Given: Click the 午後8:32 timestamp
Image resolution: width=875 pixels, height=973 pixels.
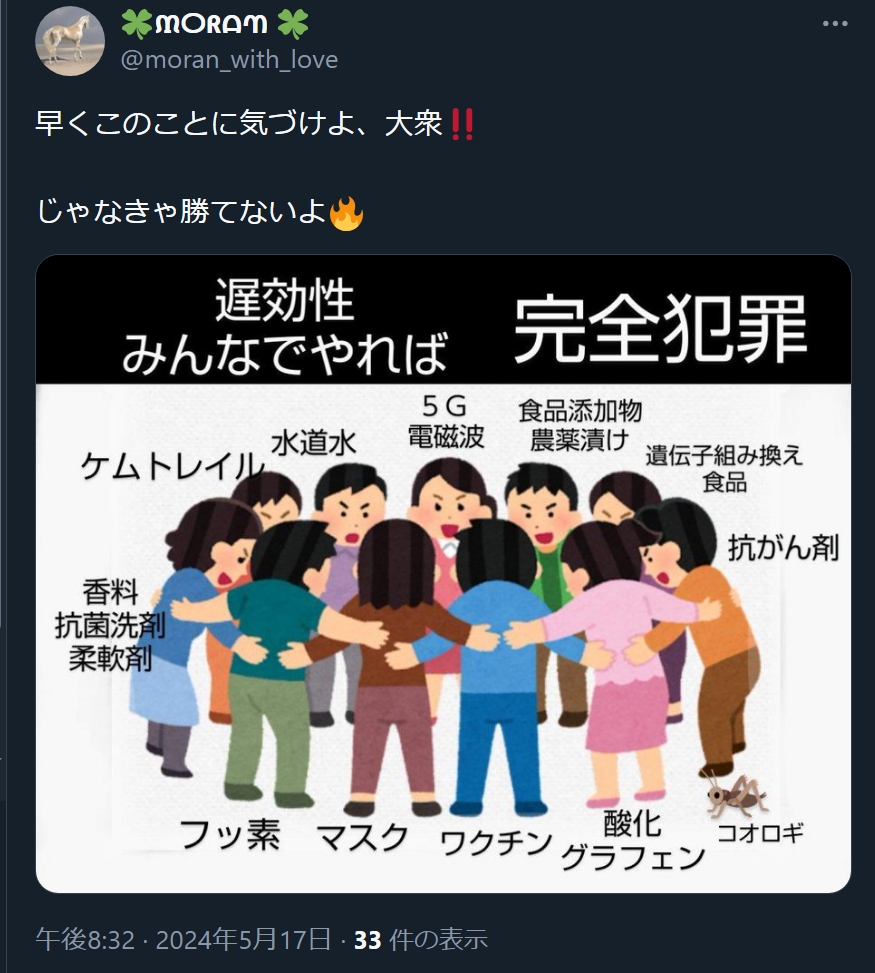Looking at the screenshot, I should pos(85,939).
